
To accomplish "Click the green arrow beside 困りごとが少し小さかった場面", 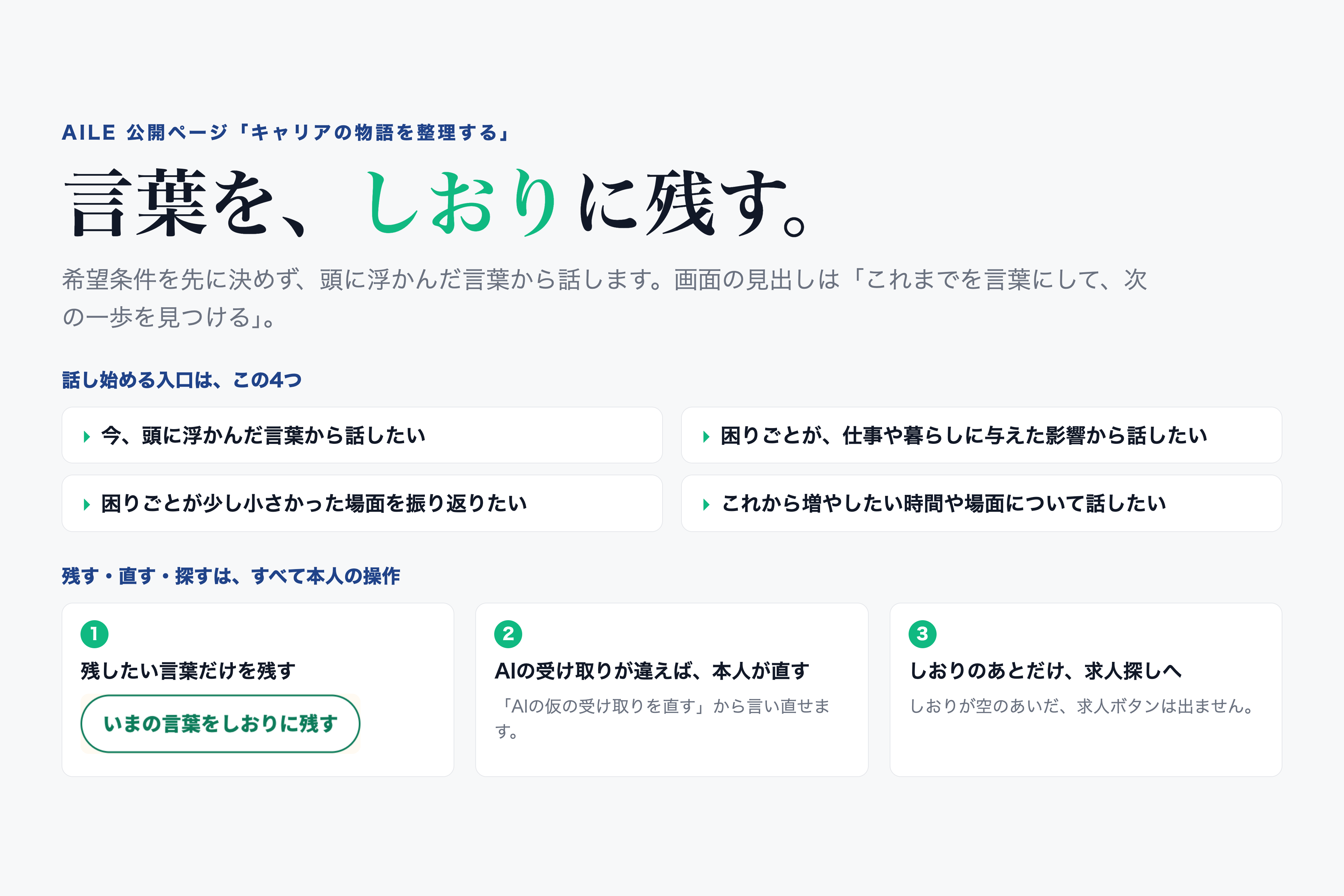I will pos(87,505).
